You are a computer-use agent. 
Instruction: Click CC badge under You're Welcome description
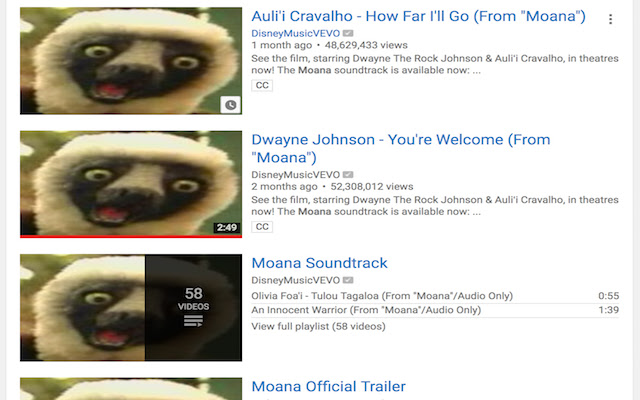pos(262,227)
